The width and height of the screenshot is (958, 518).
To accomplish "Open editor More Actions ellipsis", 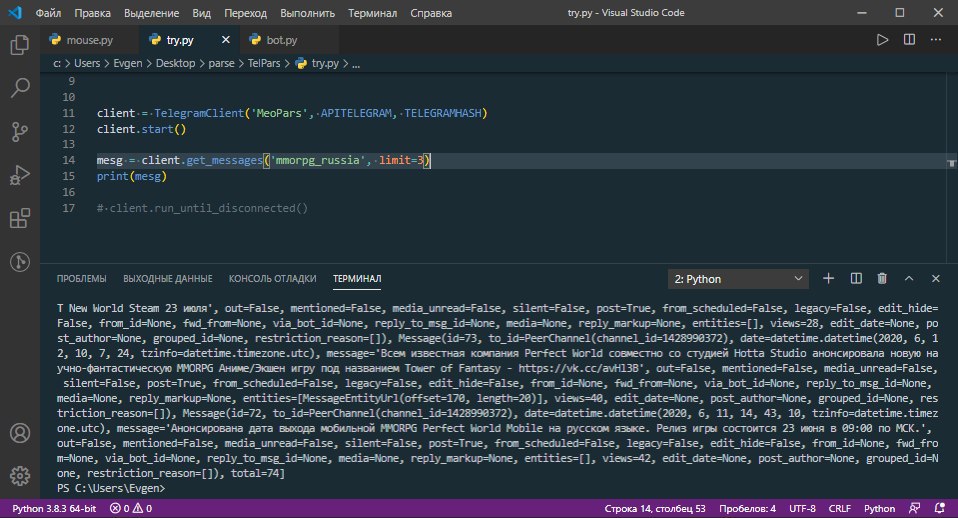I will pos(936,40).
